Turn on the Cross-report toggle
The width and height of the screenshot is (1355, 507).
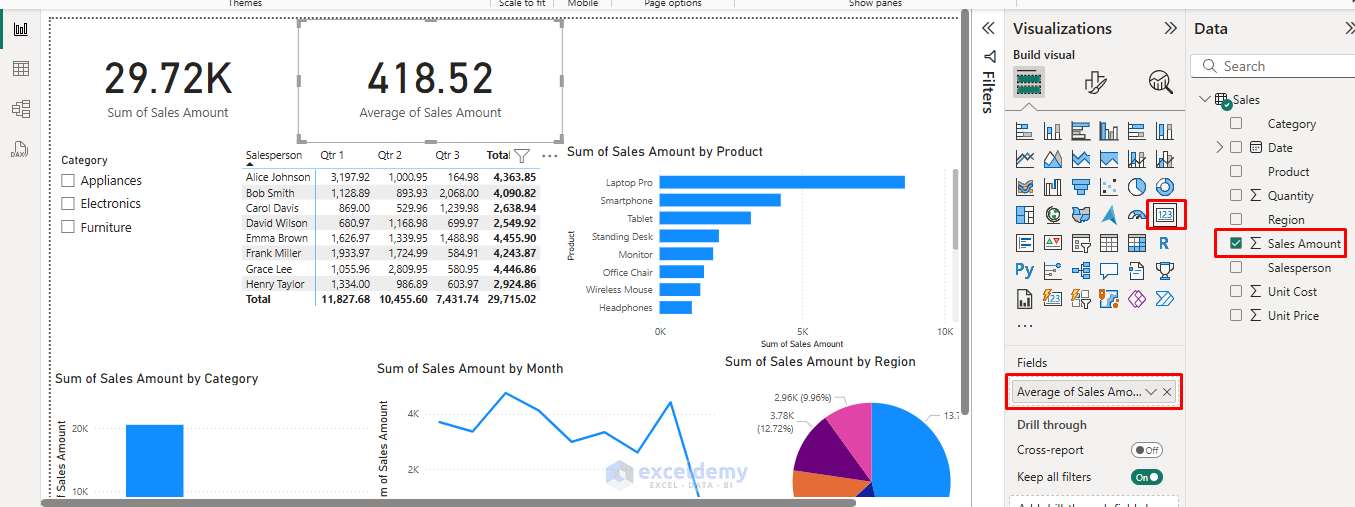(x=1146, y=450)
